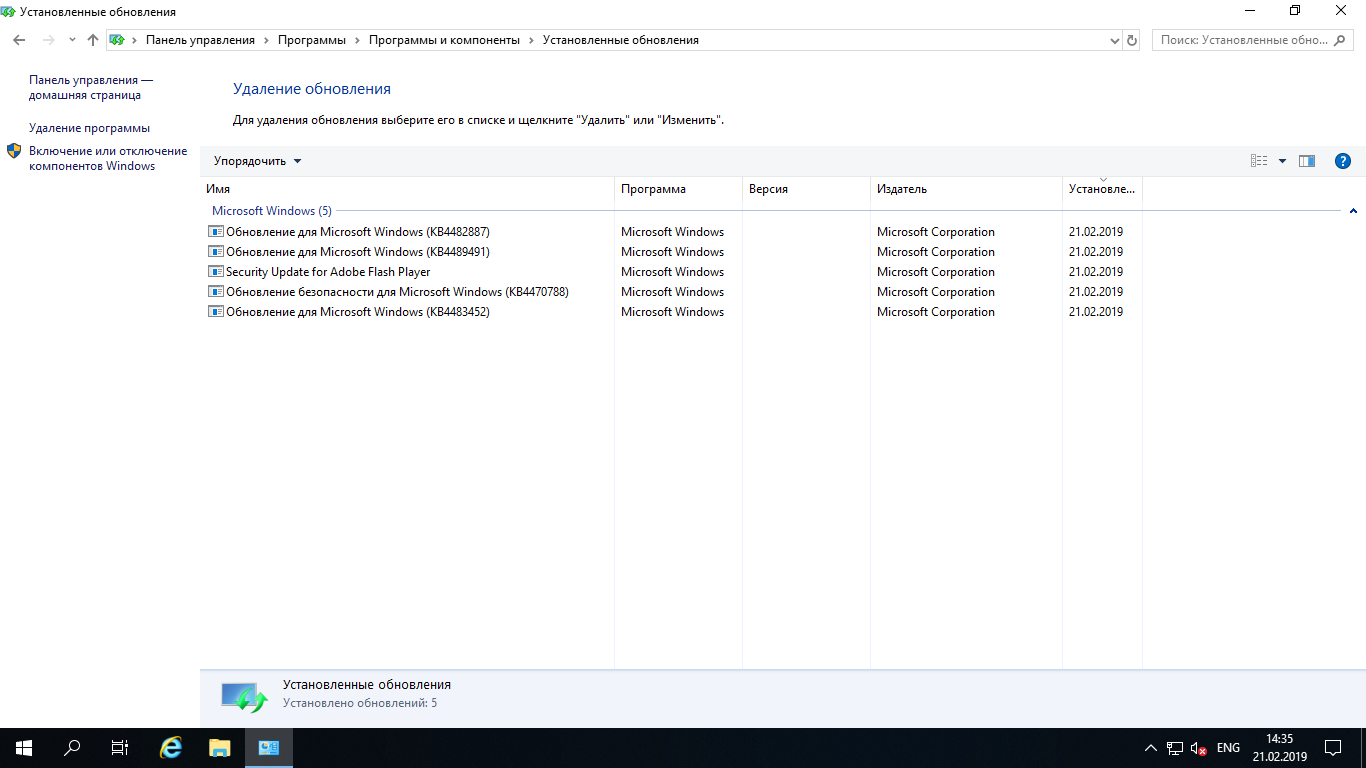Image resolution: width=1366 pixels, height=768 pixels.
Task: Click Microsoft Windows program cell for KB4470788
Action: pyautogui.click(x=672, y=292)
